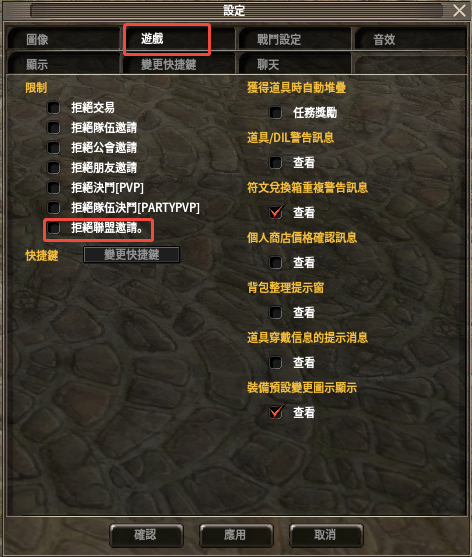Screen dimensions: 472x557
Task: Open the 戰鬥設定 tab
Action: click(x=295, y=39)
